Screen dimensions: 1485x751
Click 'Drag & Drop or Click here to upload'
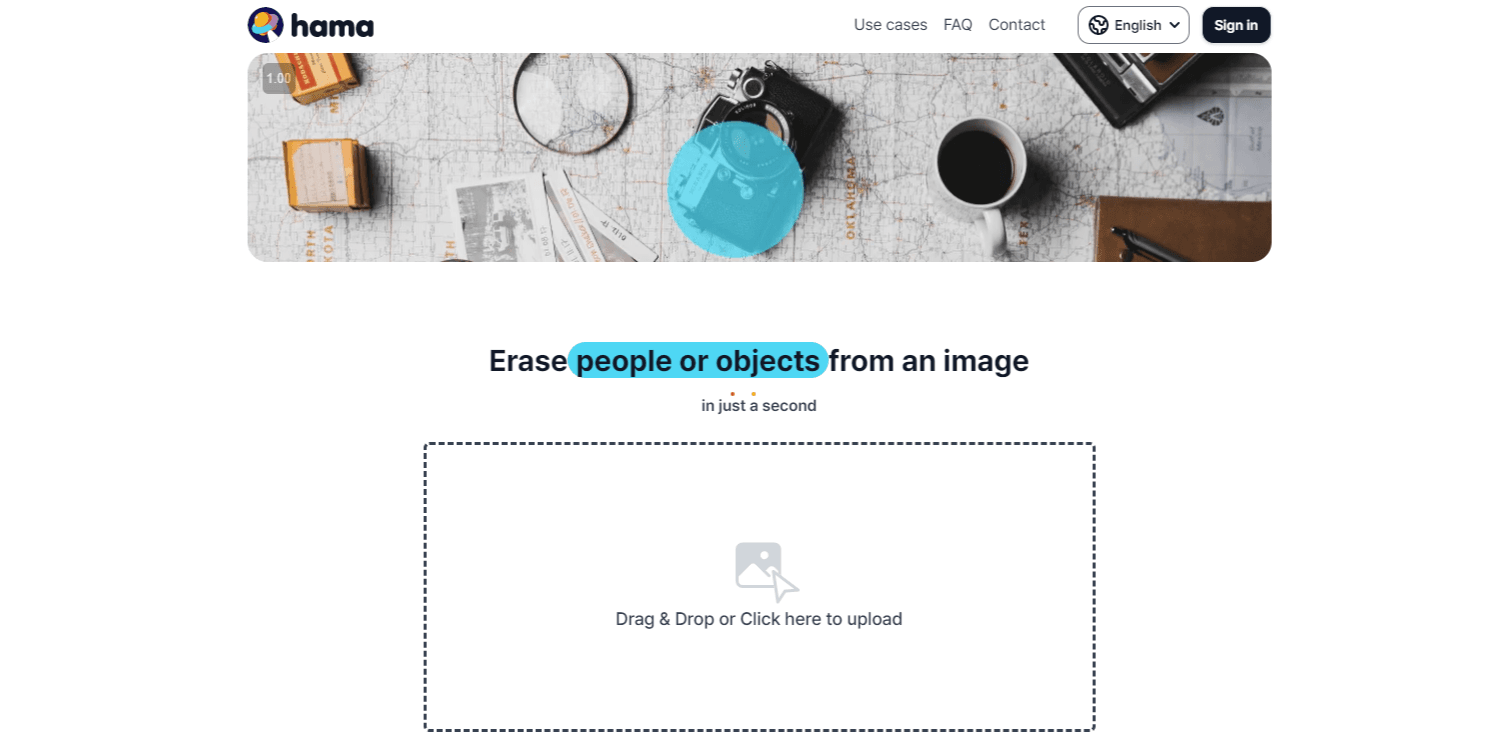(759, 619)
